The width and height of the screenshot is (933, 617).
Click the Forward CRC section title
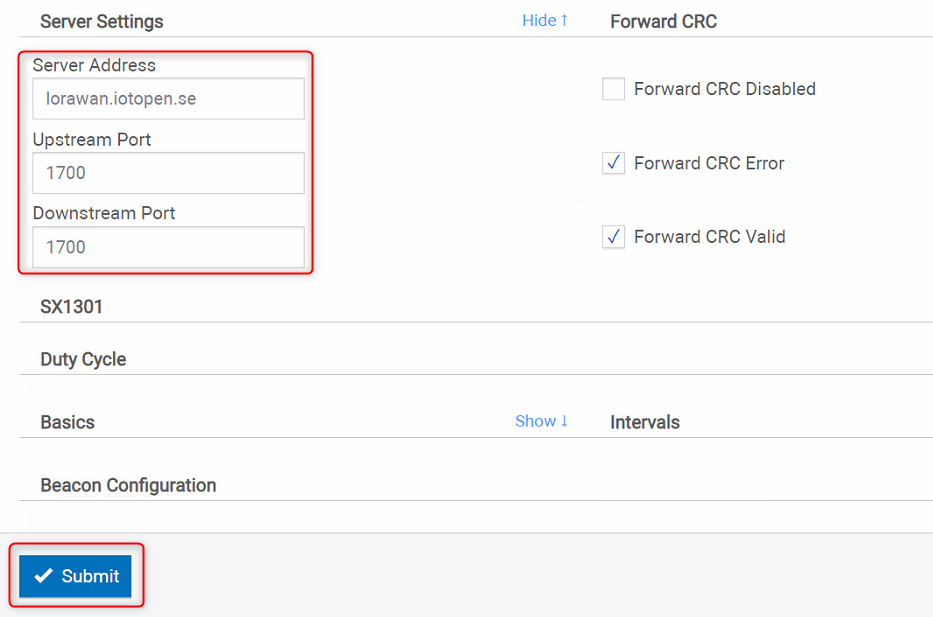coord(663,21)
